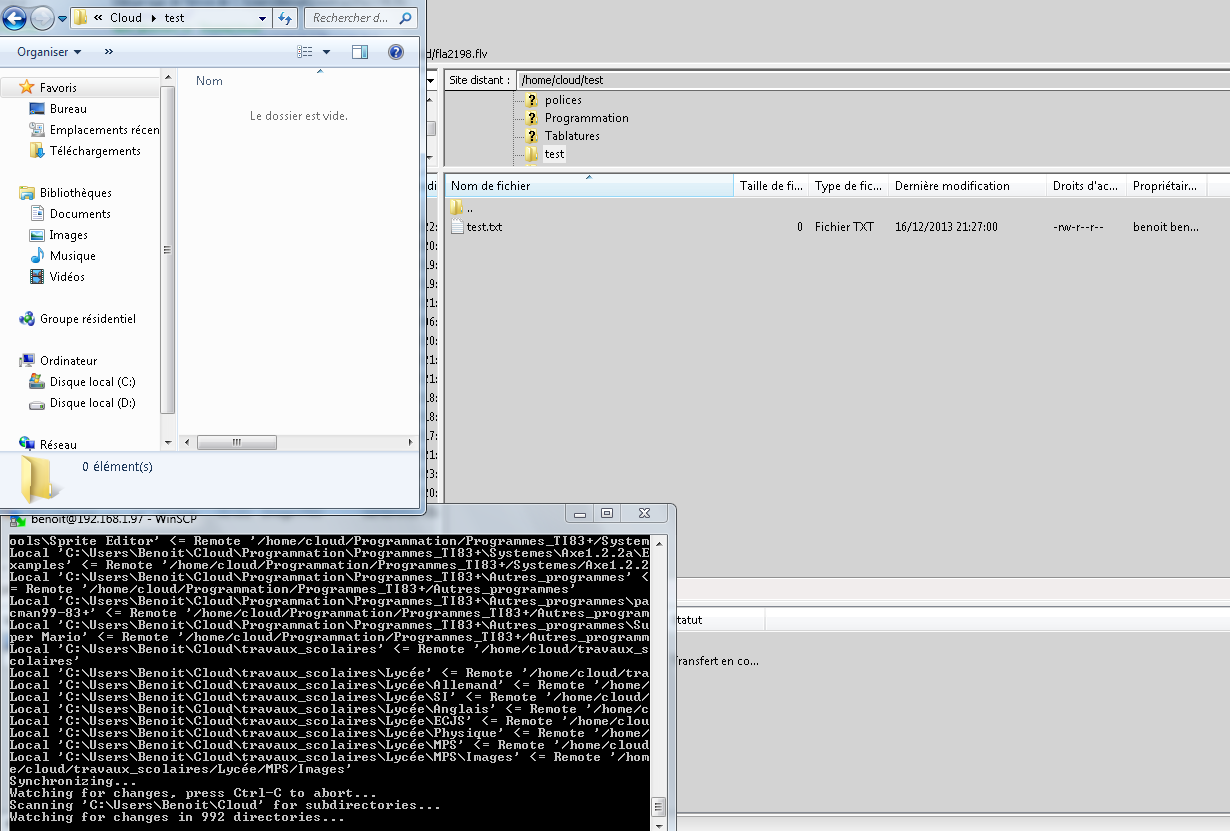Open the Musique library
The width and height of the screenshot is (1230, 831).
(x=73, y=256)
